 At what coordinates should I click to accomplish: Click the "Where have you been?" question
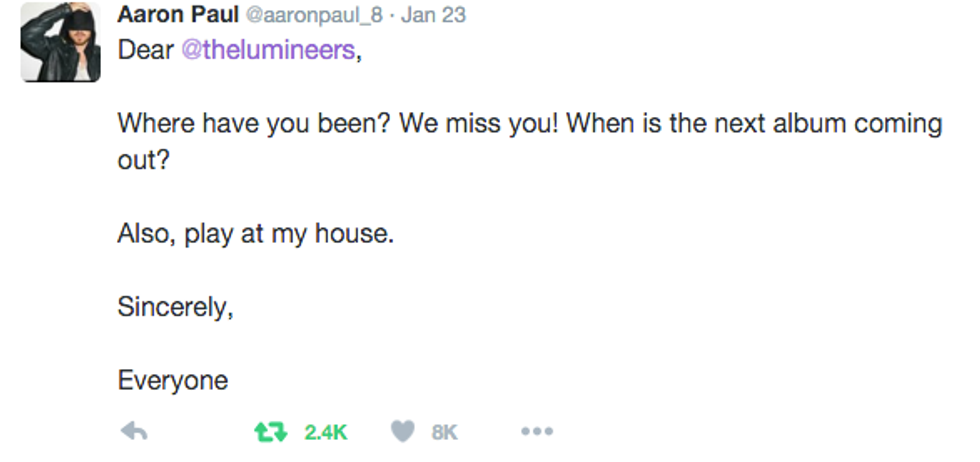click(x=251, y=124)
